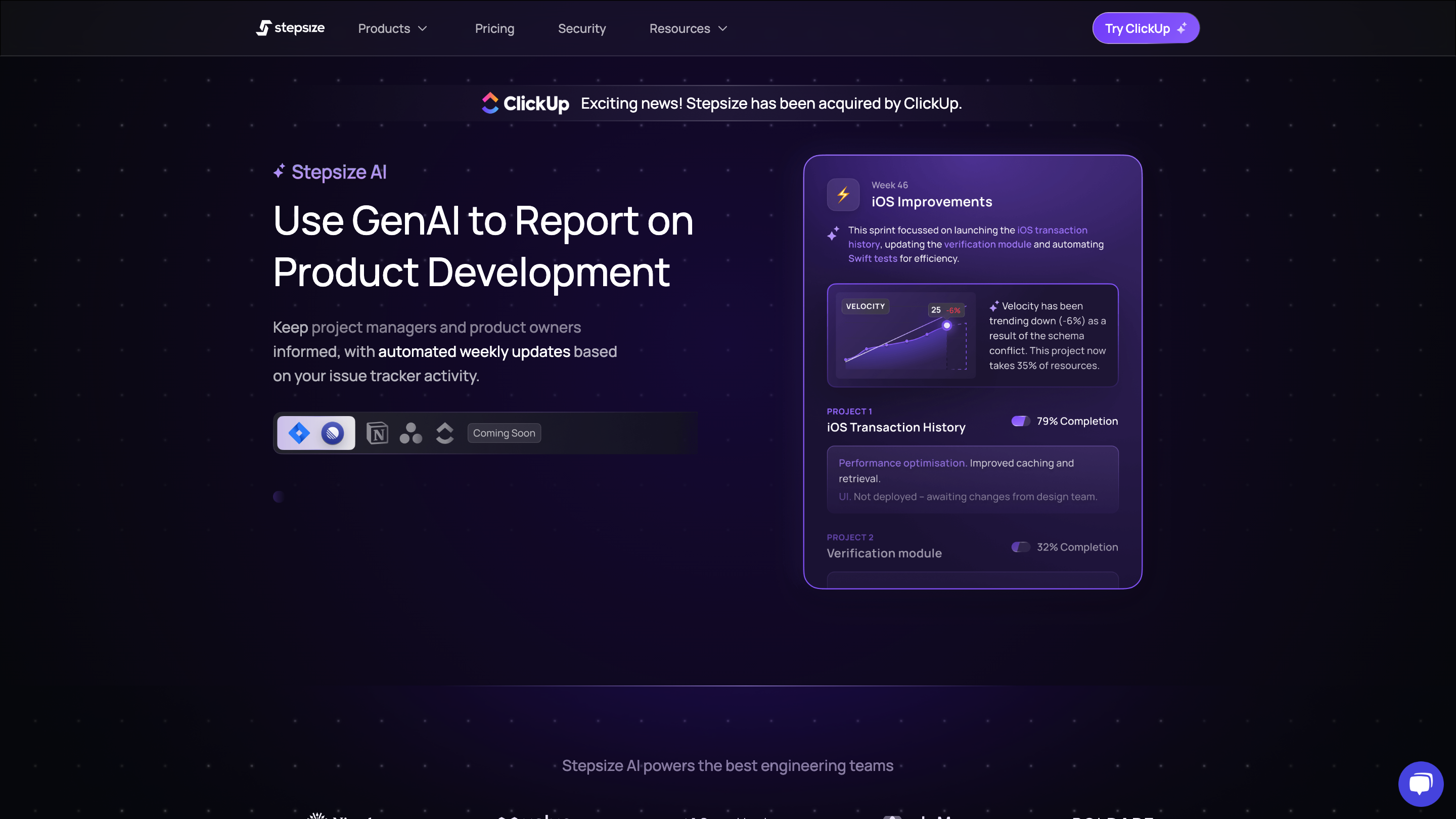Click the Linear integration icon

tap(333, 433)
